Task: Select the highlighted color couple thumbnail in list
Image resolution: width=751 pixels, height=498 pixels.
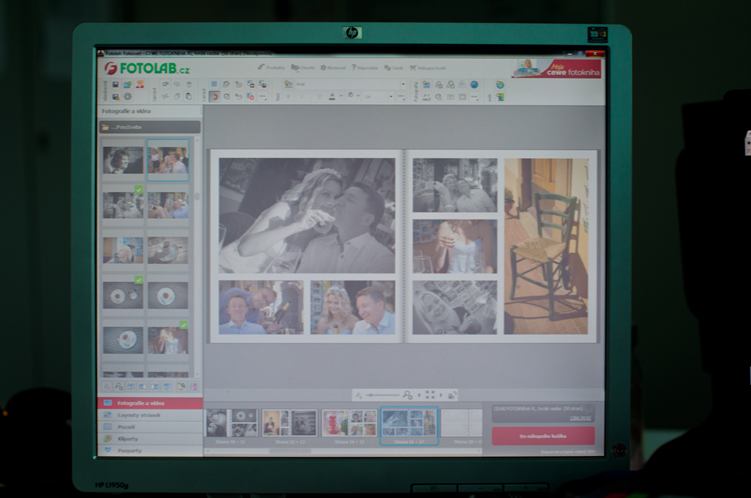Action: point(168,160)
